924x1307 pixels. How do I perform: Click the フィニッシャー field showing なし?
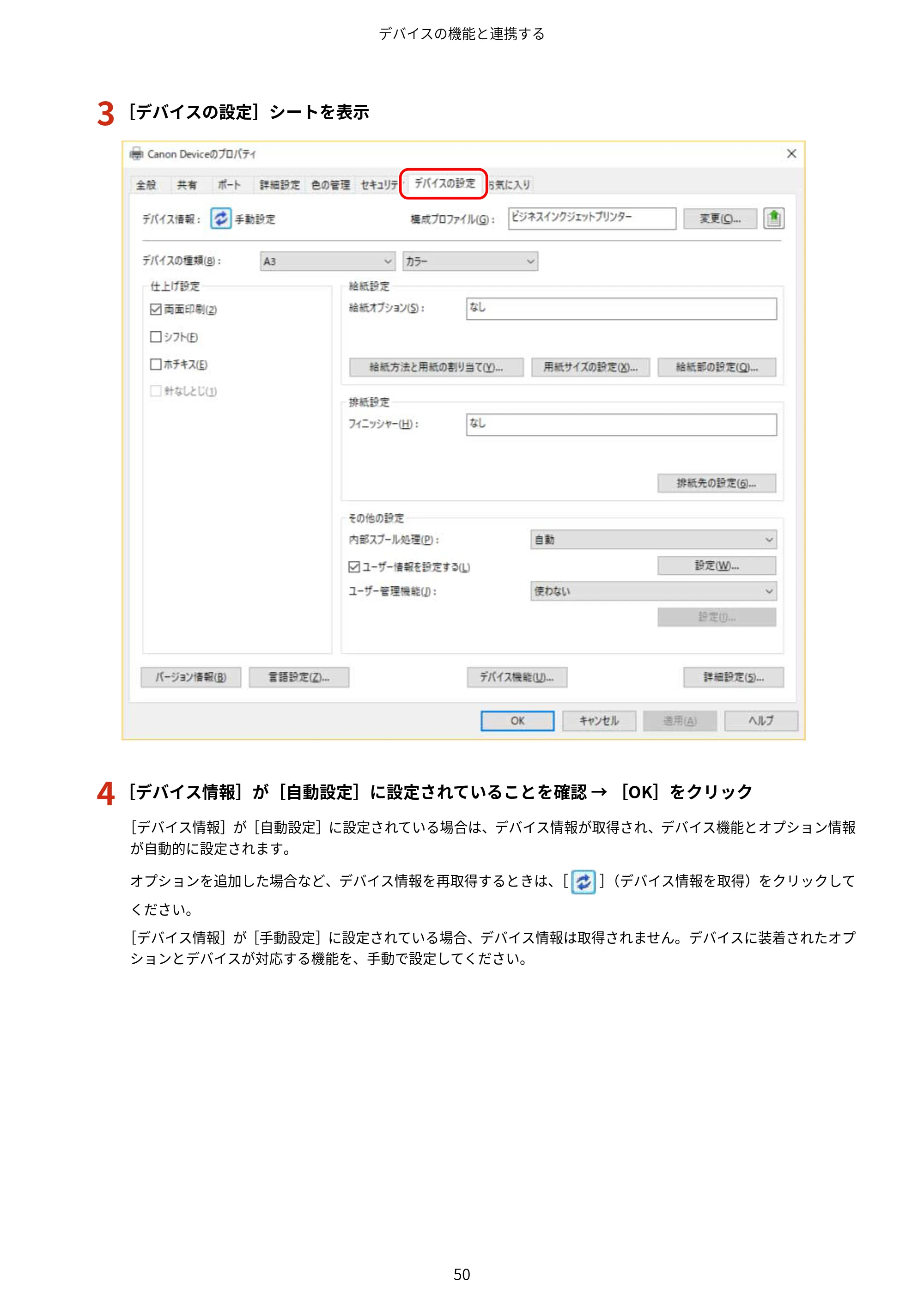coord(621,424)
